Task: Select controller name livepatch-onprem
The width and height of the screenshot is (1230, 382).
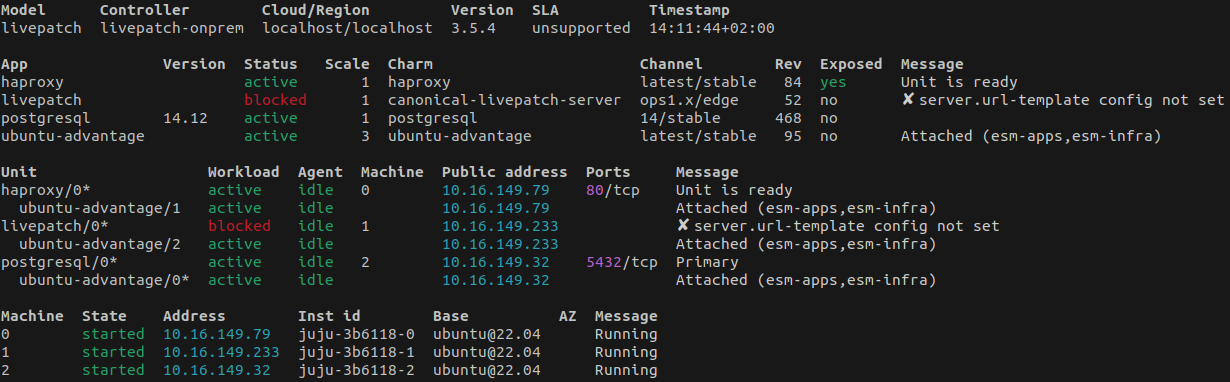Action: click(172, 28)
